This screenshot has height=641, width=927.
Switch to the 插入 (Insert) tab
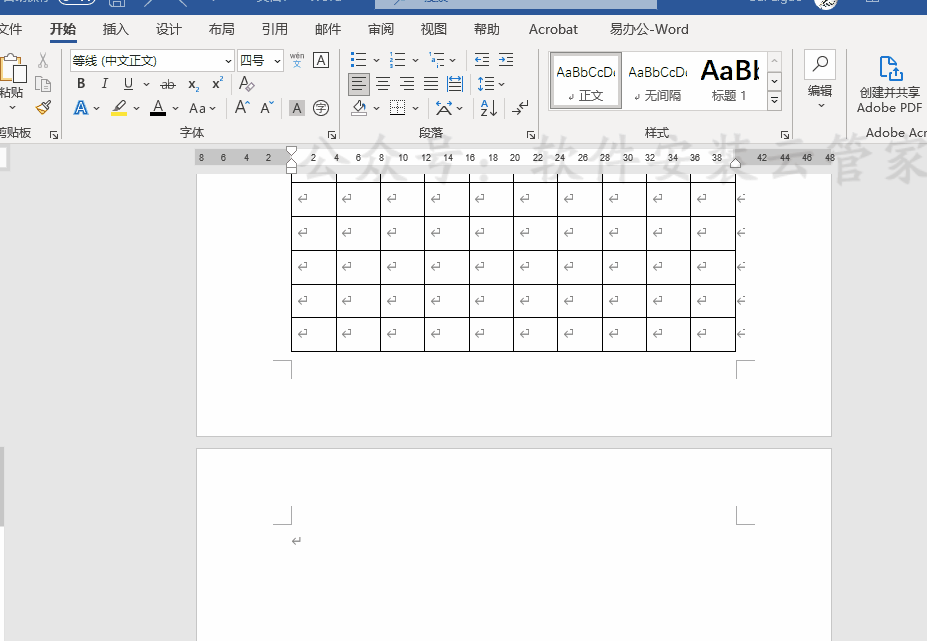coord(115,29)
